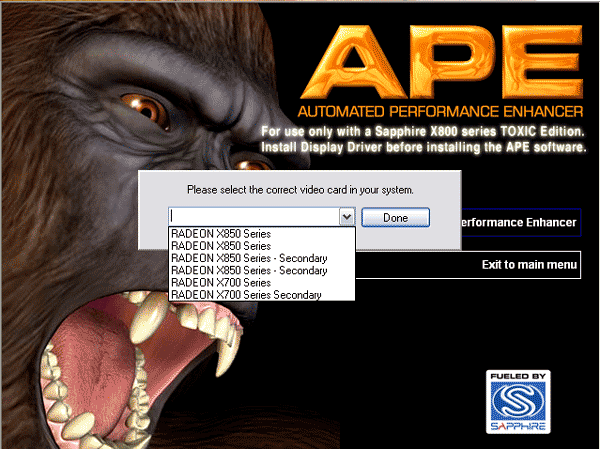Click the Install Display Driver instruction line
The height and width of the screenshot is (449, 600).
[x=422, y=147]
